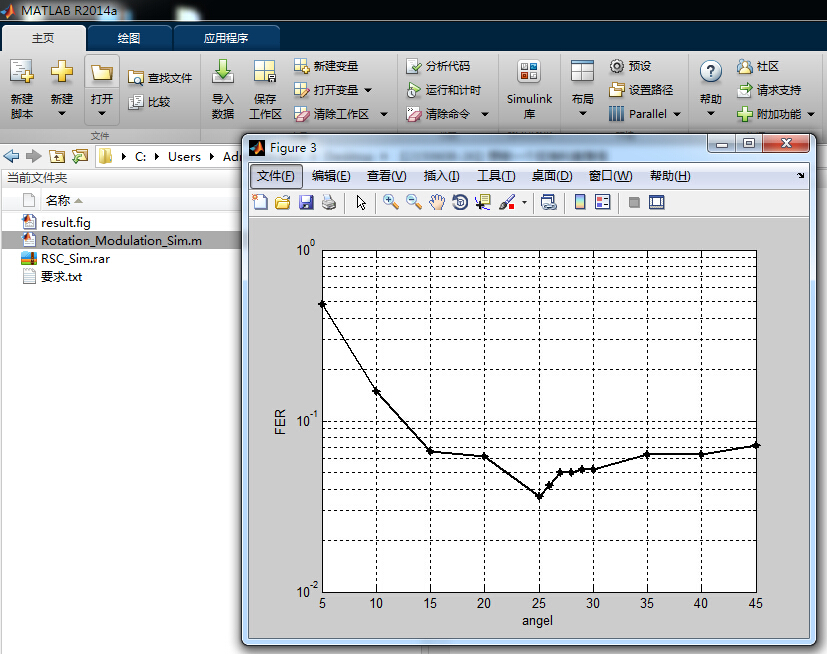Expand the Parallel dropdown
Image resolution: width=827 pixels, height=654 pixels.
point(677,114)
